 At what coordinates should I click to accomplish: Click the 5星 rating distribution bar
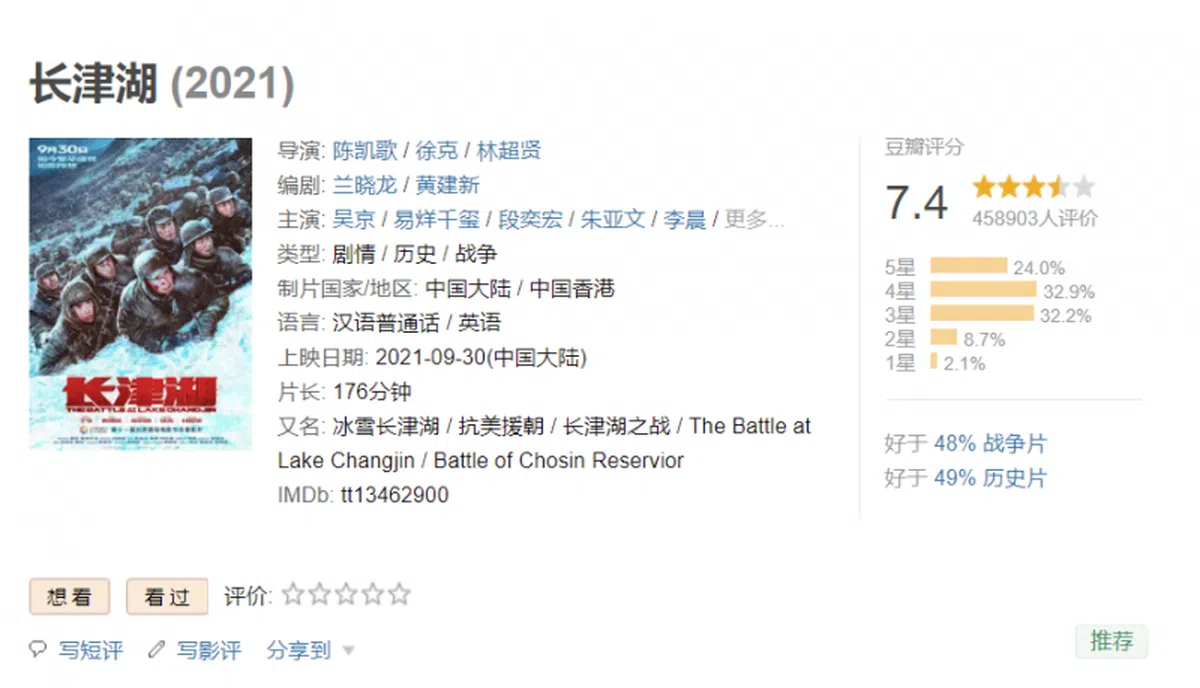click(968, 266)
